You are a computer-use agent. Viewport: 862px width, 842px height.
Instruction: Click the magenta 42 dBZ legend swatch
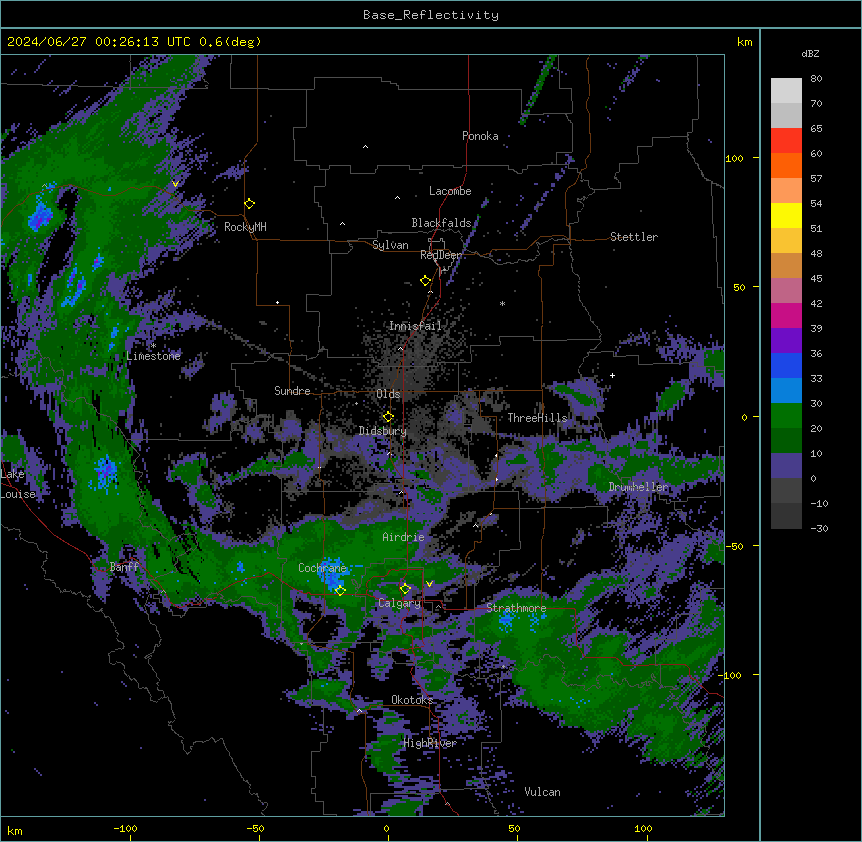(786, 315)
